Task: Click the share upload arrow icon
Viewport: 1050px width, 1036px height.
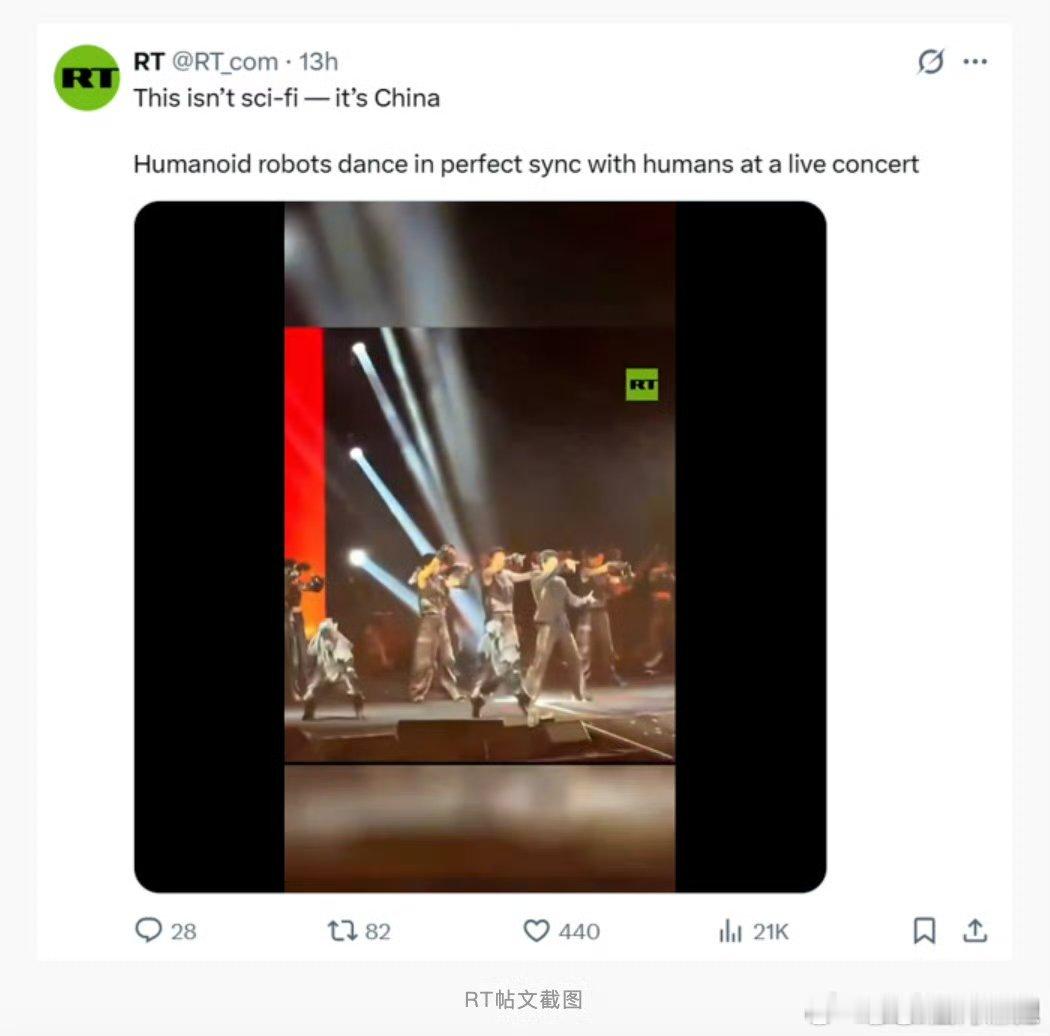Action: [975, 930]
